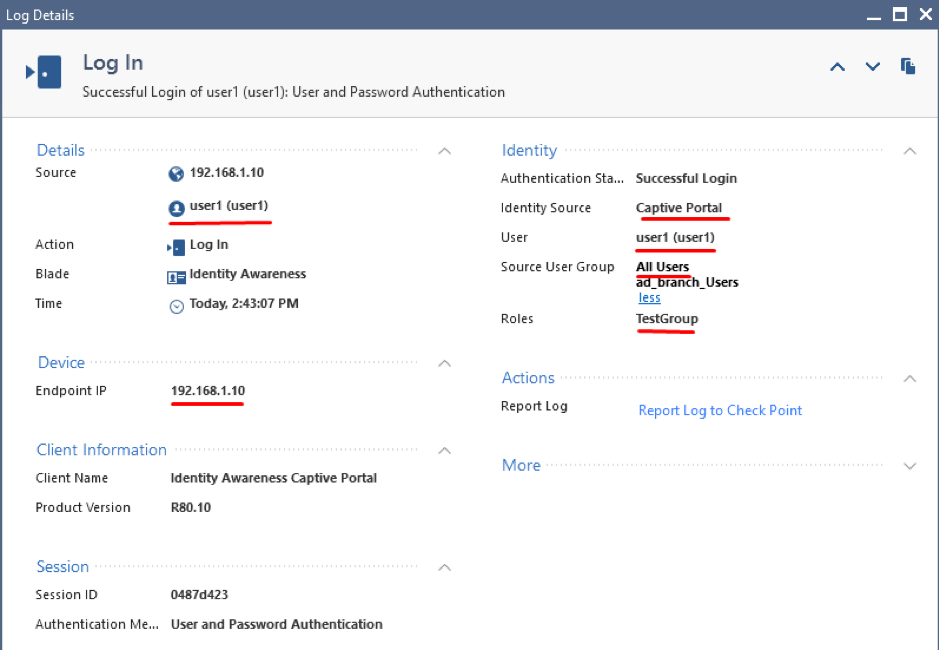The width and height of the screenshot is (939, 650).
Task: Select Endpoint IP value 192.168.1.10
Action: click(x=208, y=391)
